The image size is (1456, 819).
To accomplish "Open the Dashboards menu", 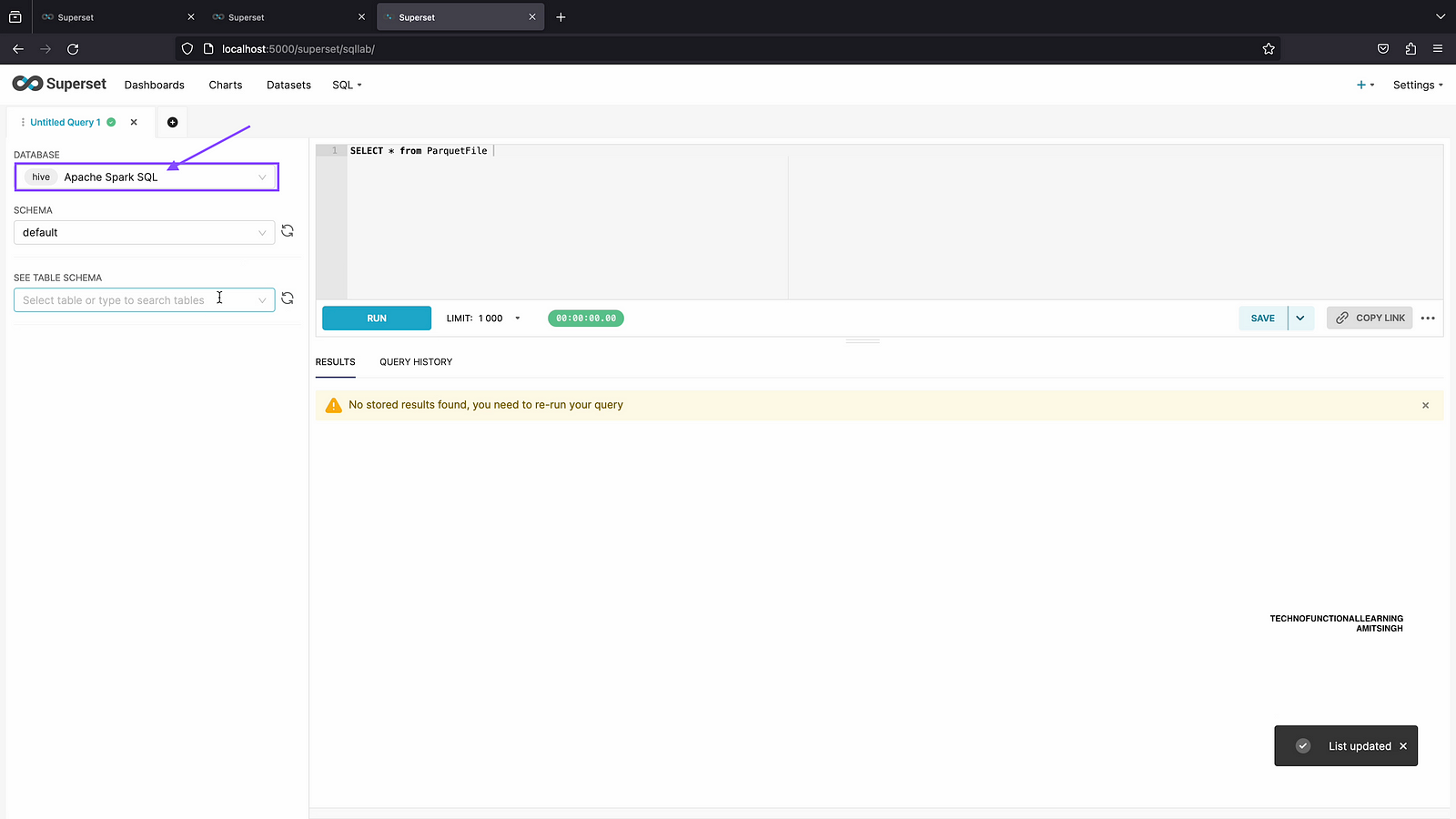I will [x=155, y=85].
